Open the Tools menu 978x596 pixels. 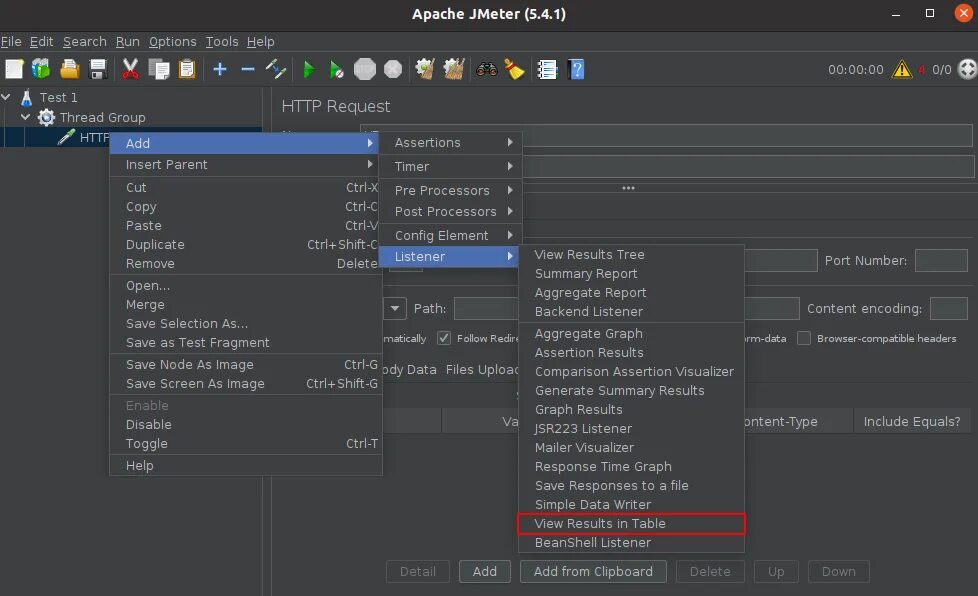click(x=222, y=42)
